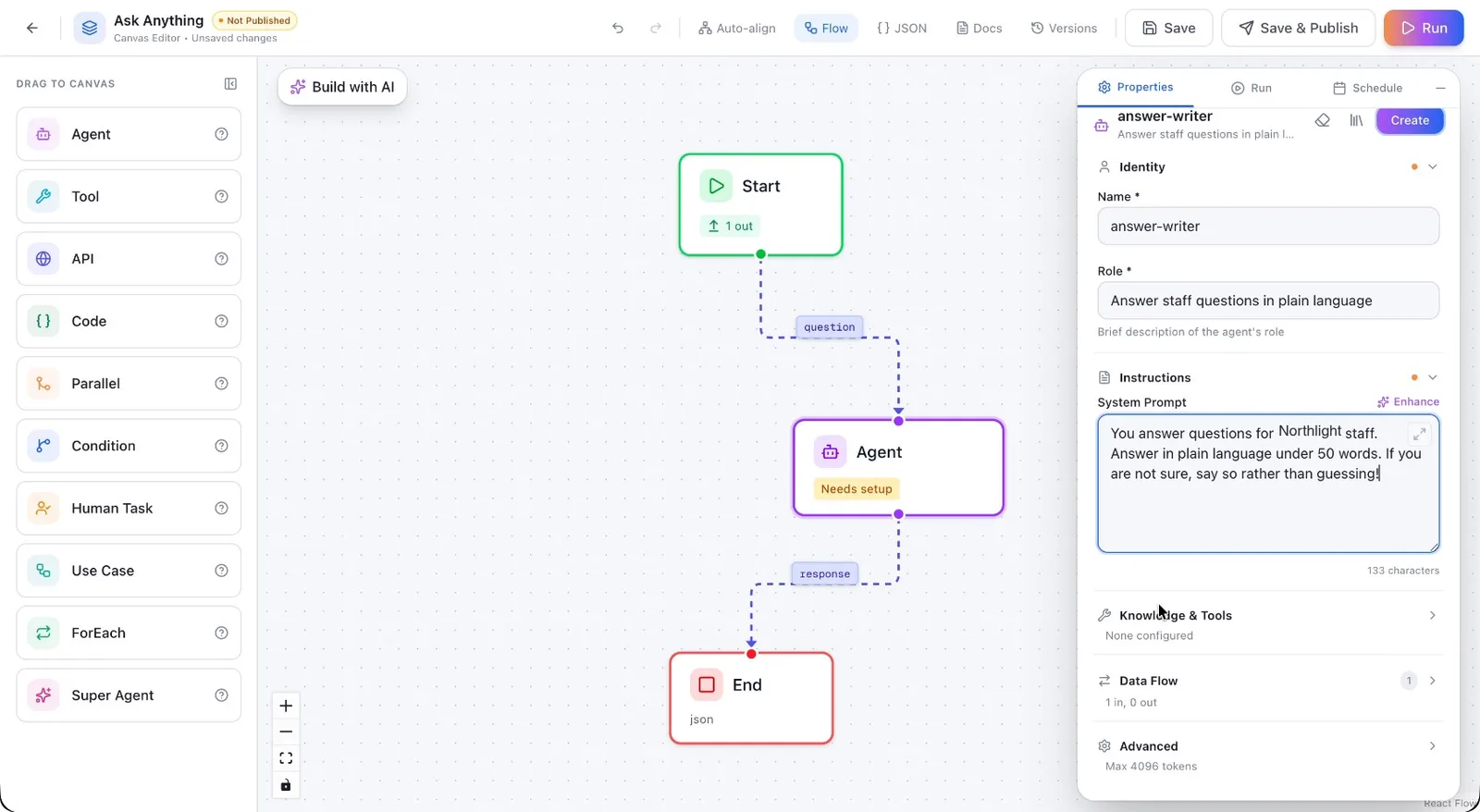Click the Create button

pyautogui.click(x=1410, y=120)
